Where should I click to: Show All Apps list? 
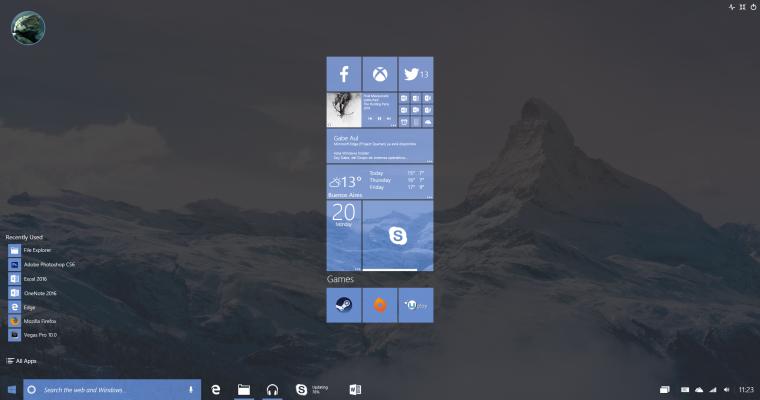22,361
